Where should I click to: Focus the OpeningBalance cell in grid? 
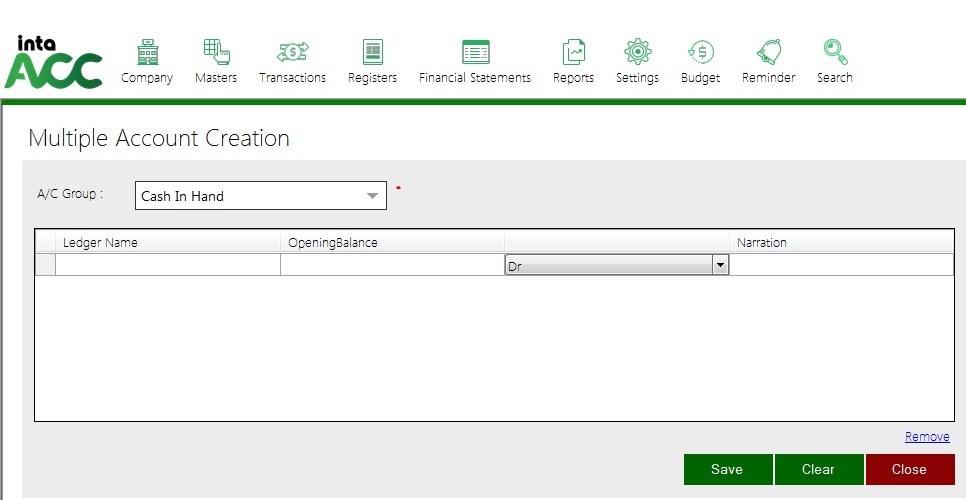click(392, 265)
